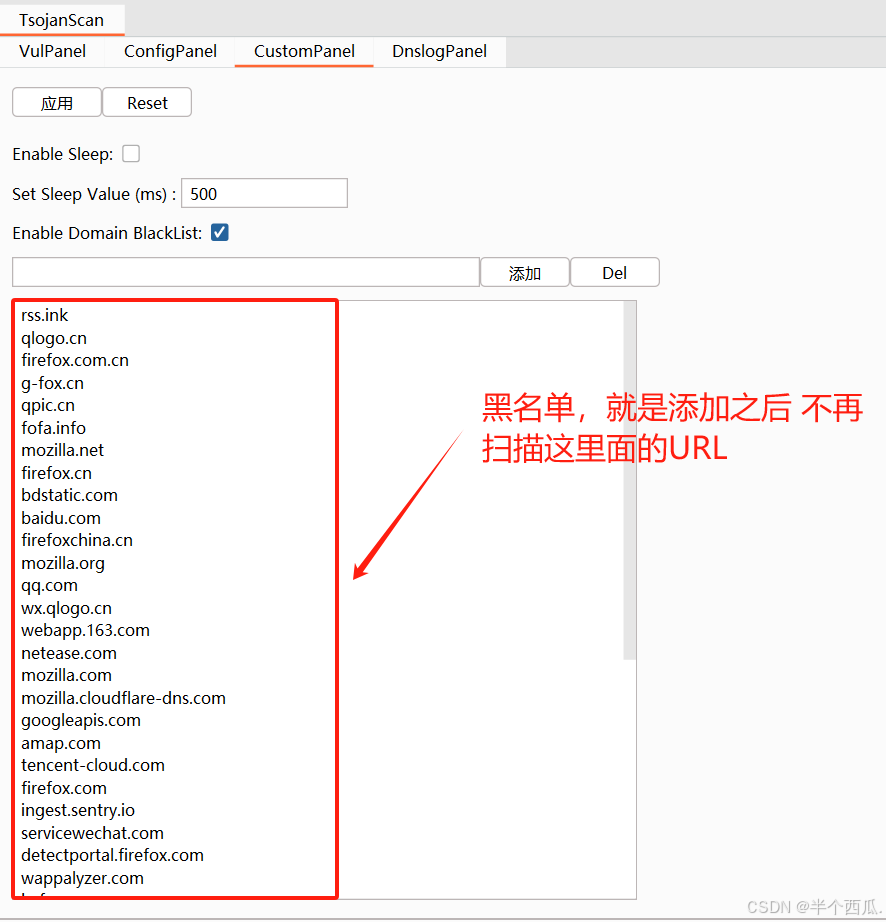
Task: Select firefox.cn entry
Action: click(56, 473)
